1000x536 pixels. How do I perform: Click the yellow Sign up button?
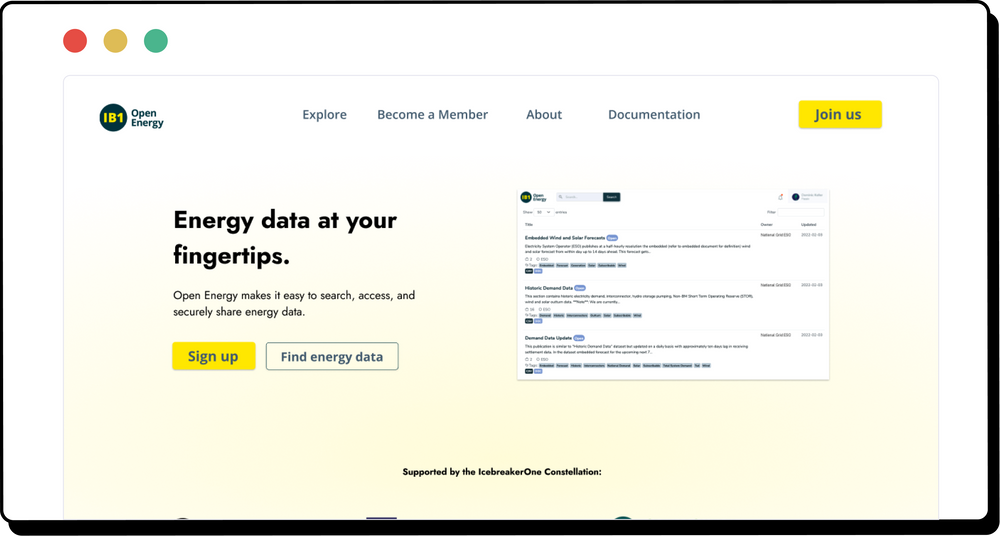point(214,356)
